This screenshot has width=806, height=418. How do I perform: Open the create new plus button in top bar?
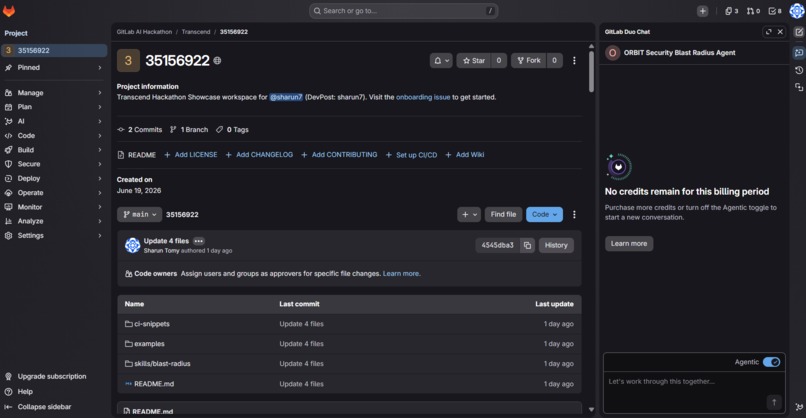point(702,11)
